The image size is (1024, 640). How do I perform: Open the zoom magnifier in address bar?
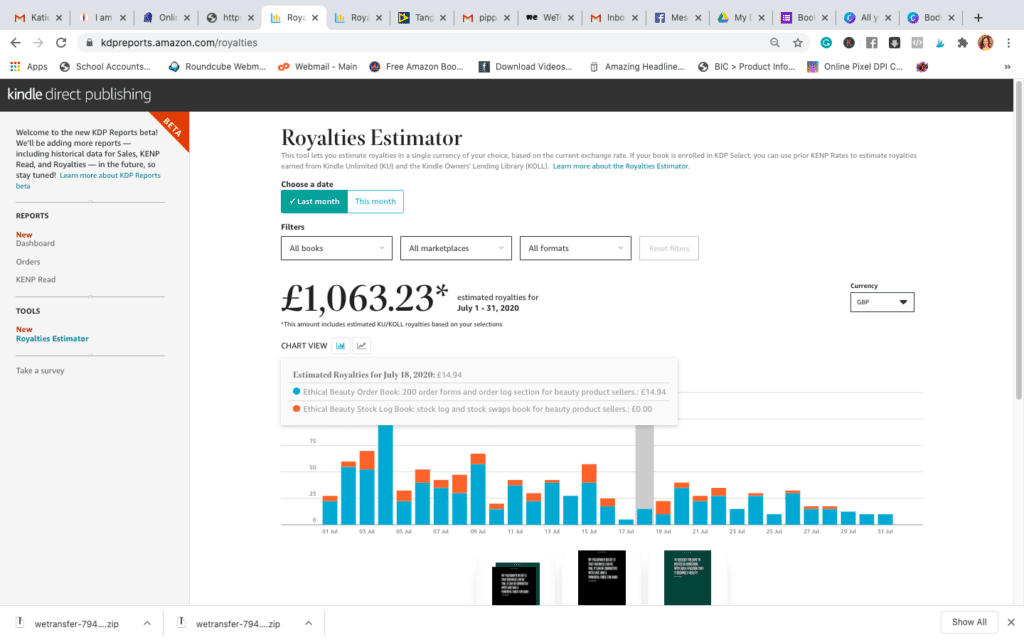(x=775, y=42)
